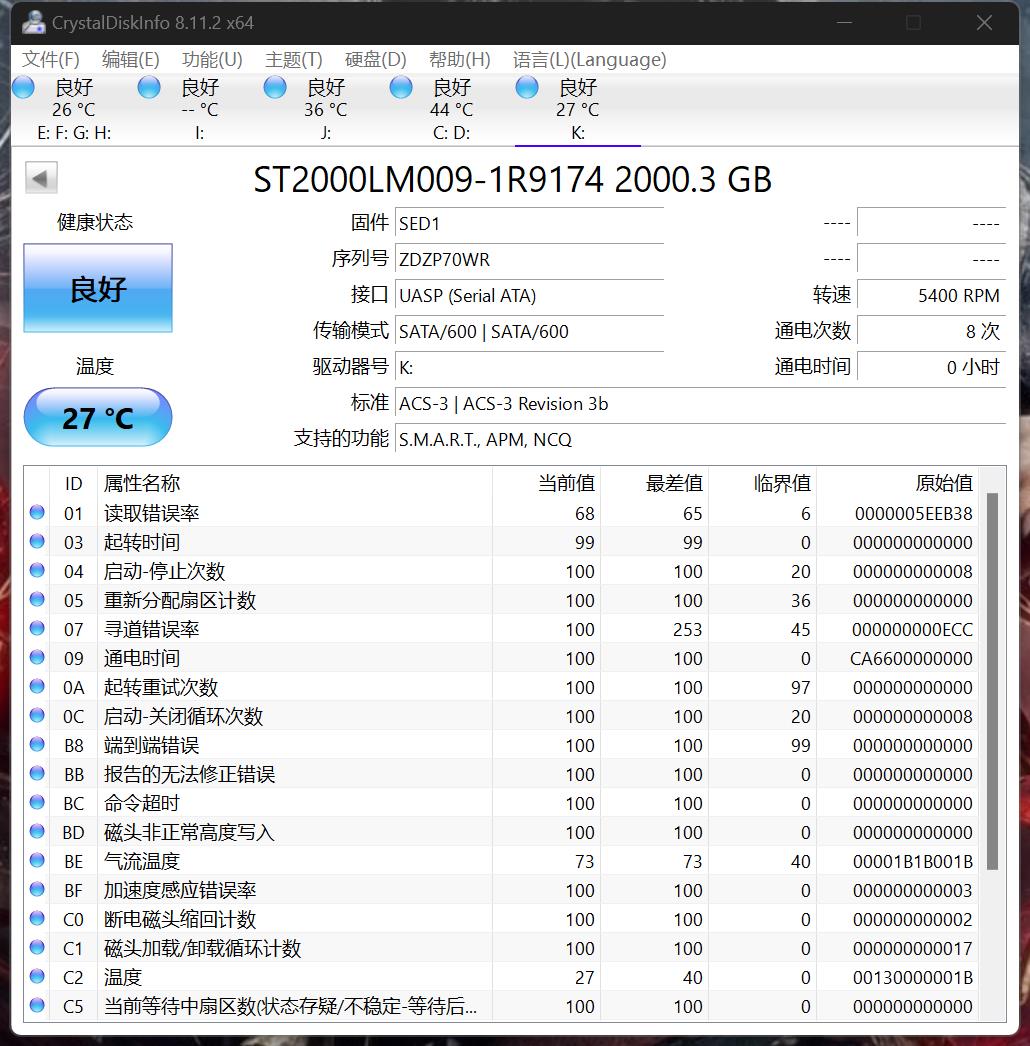Click the ID column header
The height and width of the screenshot is (1046, 1030).
73,483
